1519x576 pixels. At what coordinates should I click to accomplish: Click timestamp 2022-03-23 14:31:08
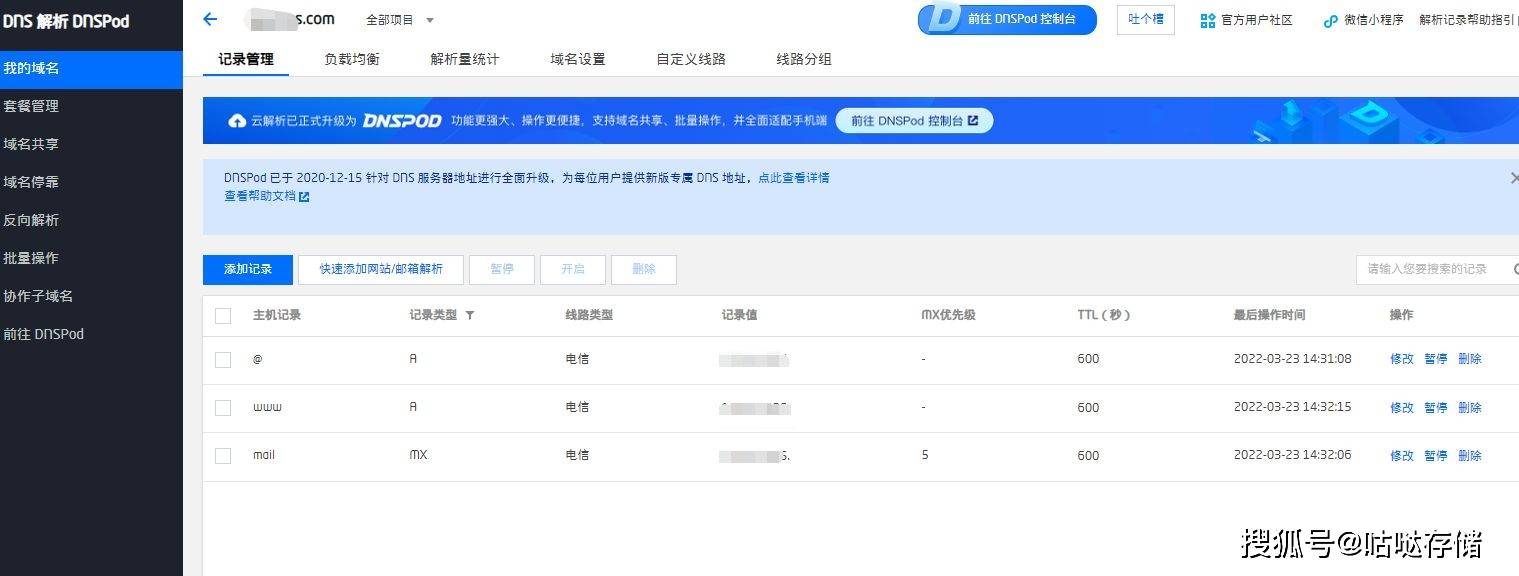(x=1293, y=359)
